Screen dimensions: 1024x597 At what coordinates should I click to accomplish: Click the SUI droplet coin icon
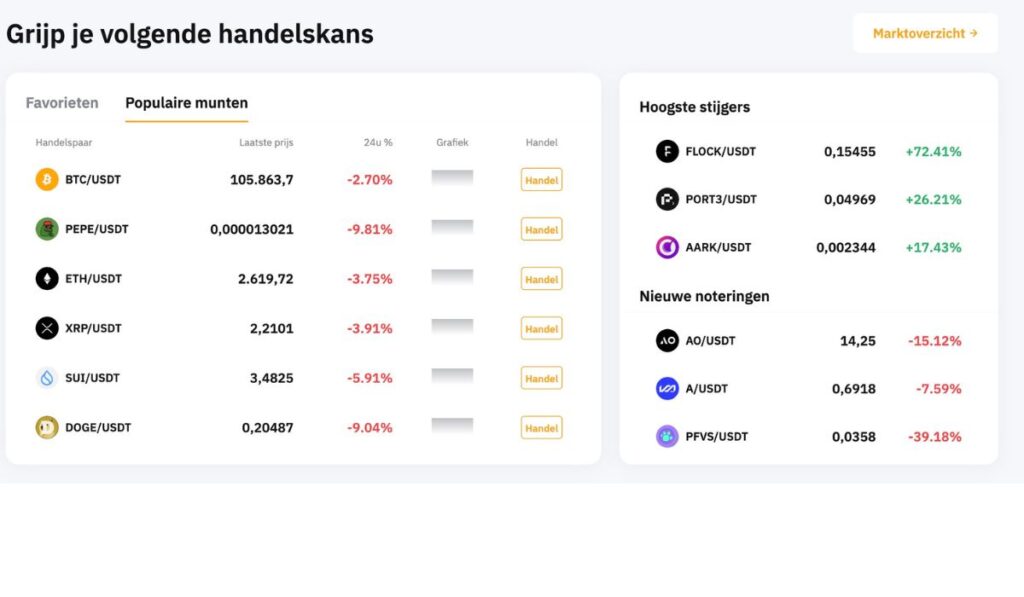[47, 378]
